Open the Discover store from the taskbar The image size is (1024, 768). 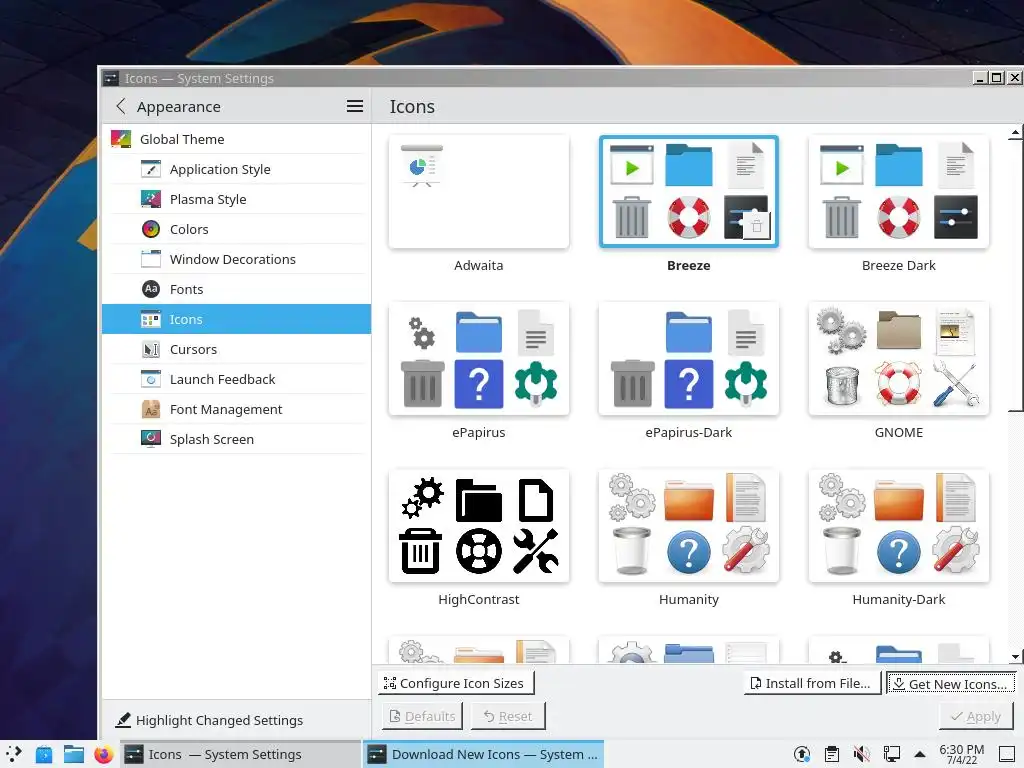click(44, 754)
